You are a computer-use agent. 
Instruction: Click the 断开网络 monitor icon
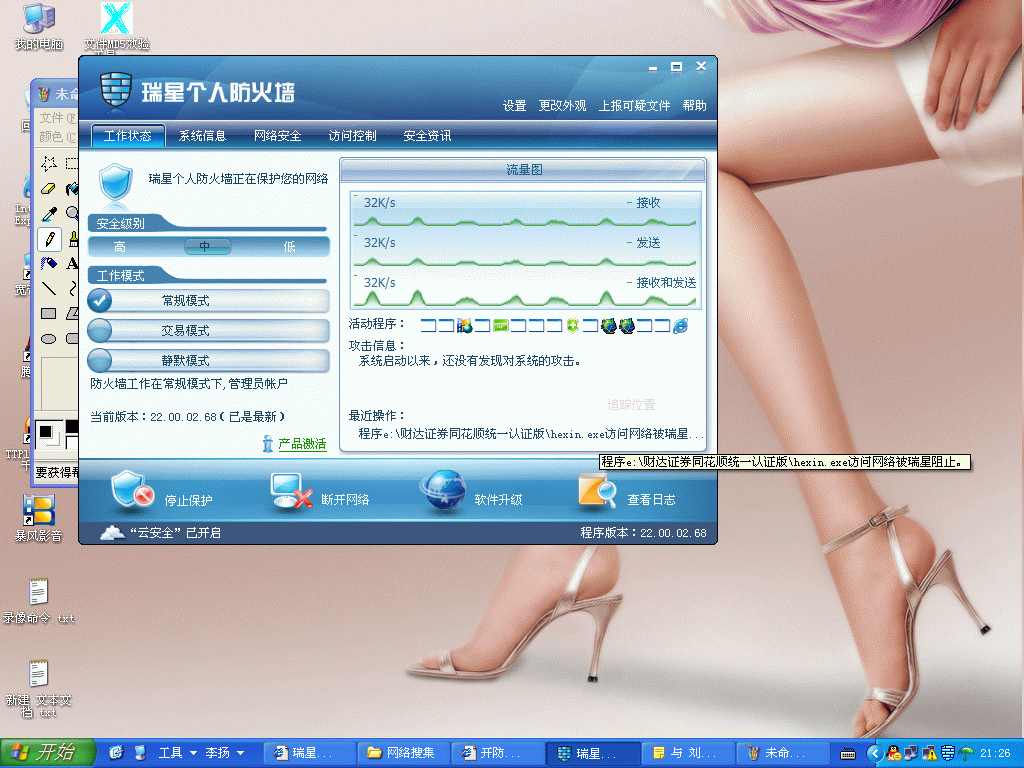291,490
